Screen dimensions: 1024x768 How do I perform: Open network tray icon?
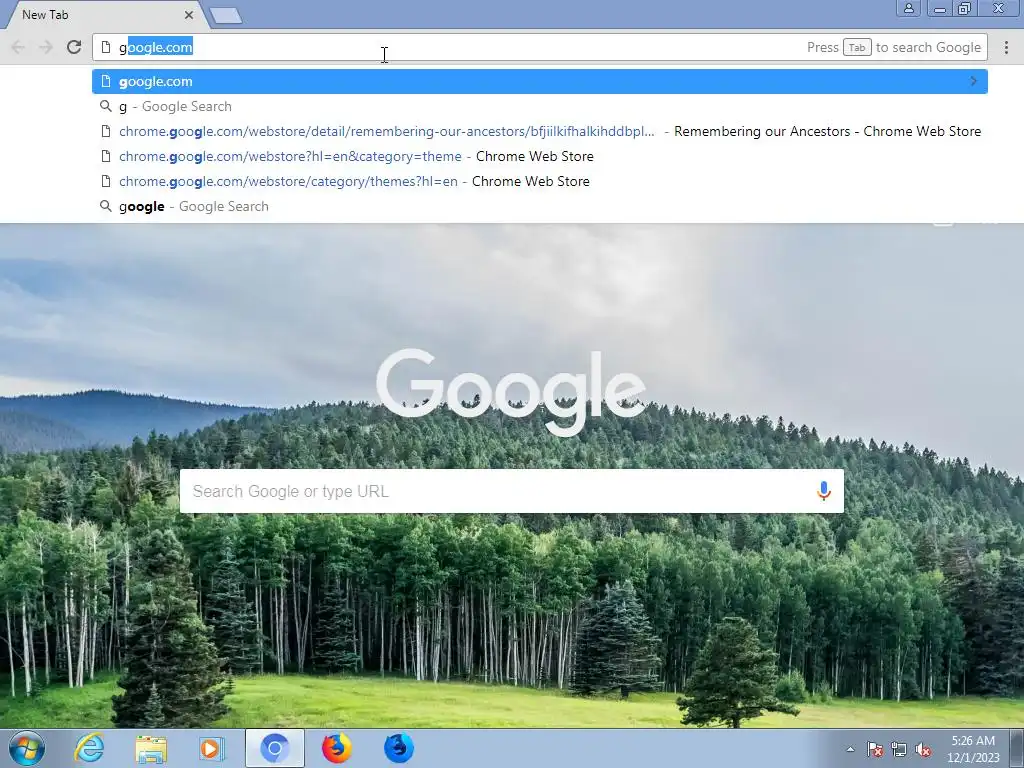click(x=899, y=749)
